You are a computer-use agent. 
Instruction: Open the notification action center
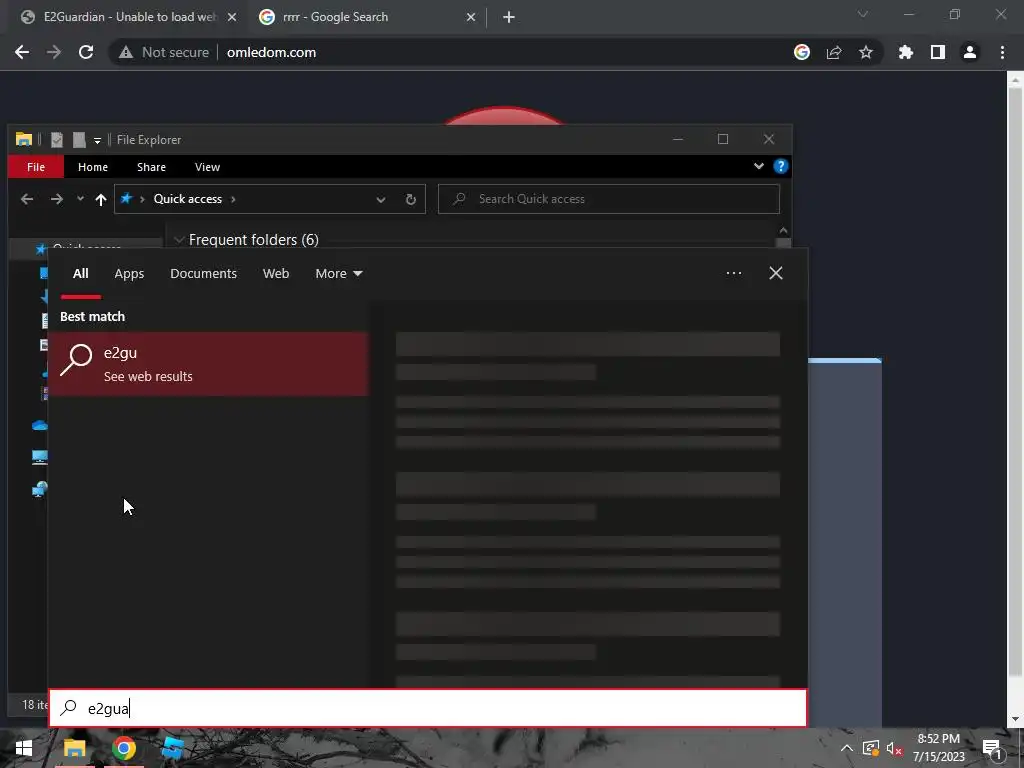coord(992,748)
